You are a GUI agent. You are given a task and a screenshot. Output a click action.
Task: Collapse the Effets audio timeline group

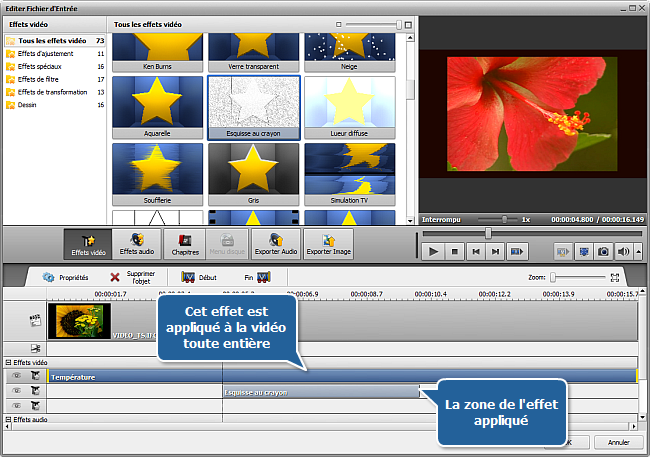(x=8, y=420)
